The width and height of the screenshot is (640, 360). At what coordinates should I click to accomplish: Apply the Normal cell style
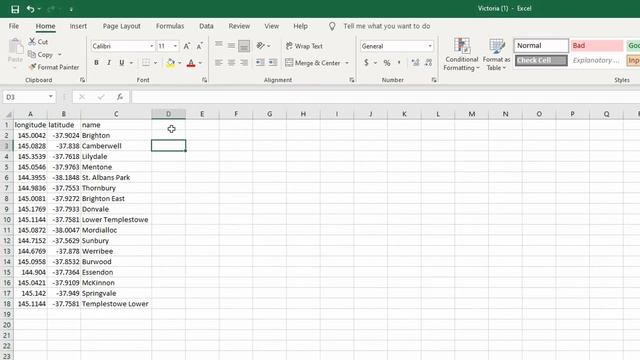[541, 46]
